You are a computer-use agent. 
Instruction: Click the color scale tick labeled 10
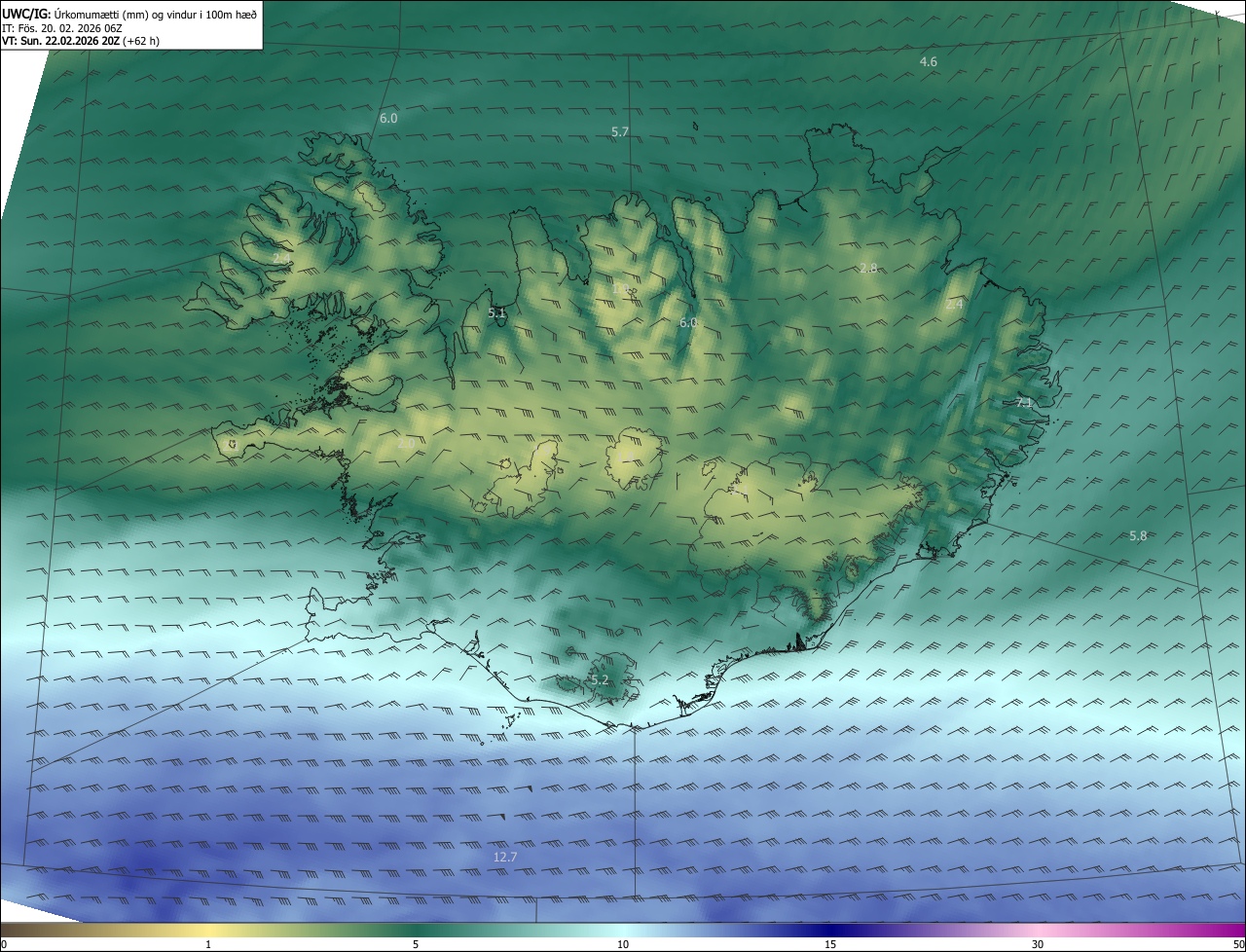click(623, 944)
